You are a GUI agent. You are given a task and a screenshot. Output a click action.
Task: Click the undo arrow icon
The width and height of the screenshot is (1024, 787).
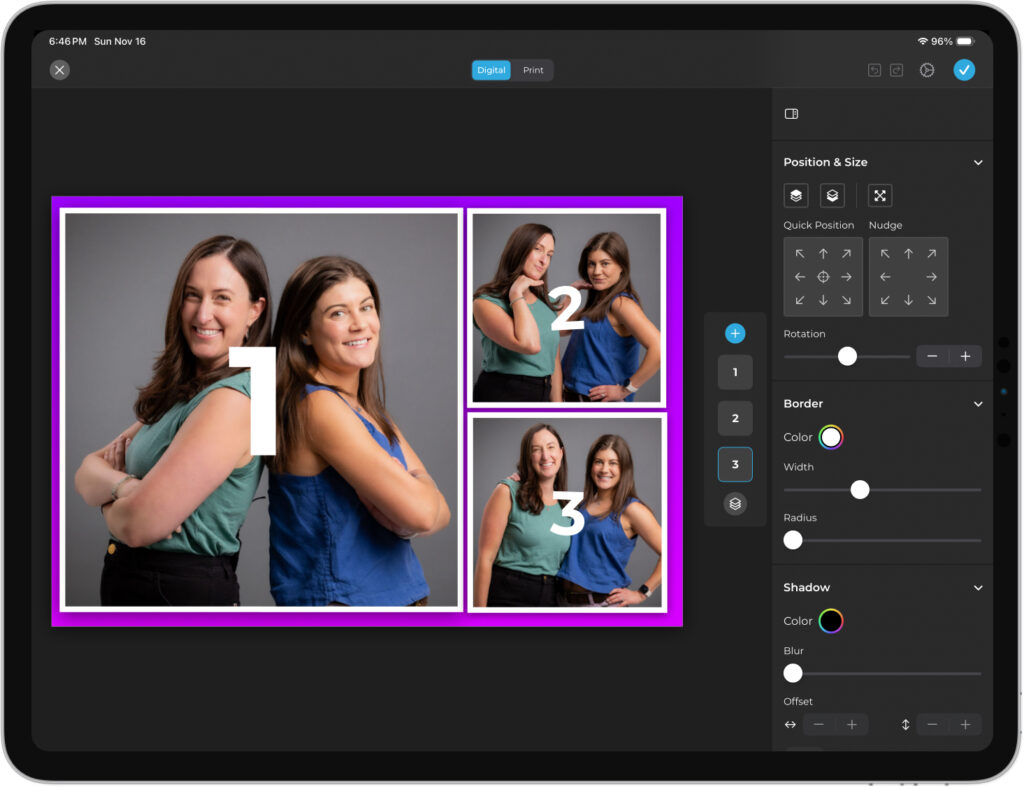[874, 70]
